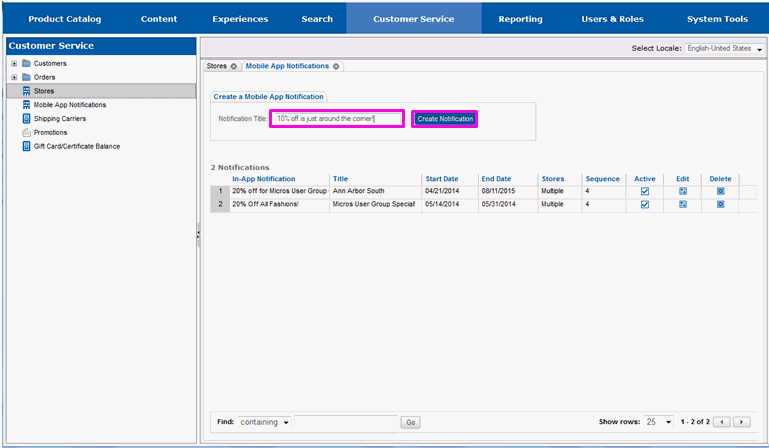
Task: Go to next page of results
Action: coord(742,422)
